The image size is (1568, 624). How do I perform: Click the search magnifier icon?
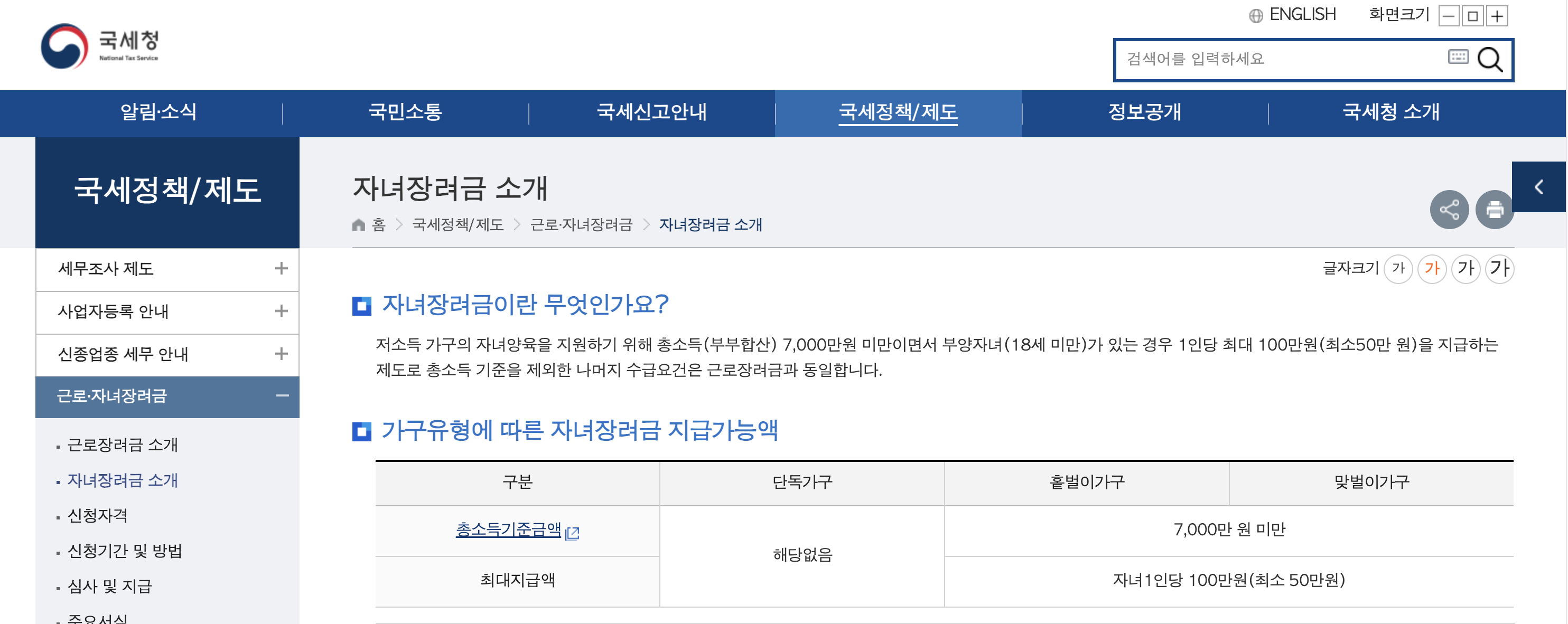point(1490,60)
